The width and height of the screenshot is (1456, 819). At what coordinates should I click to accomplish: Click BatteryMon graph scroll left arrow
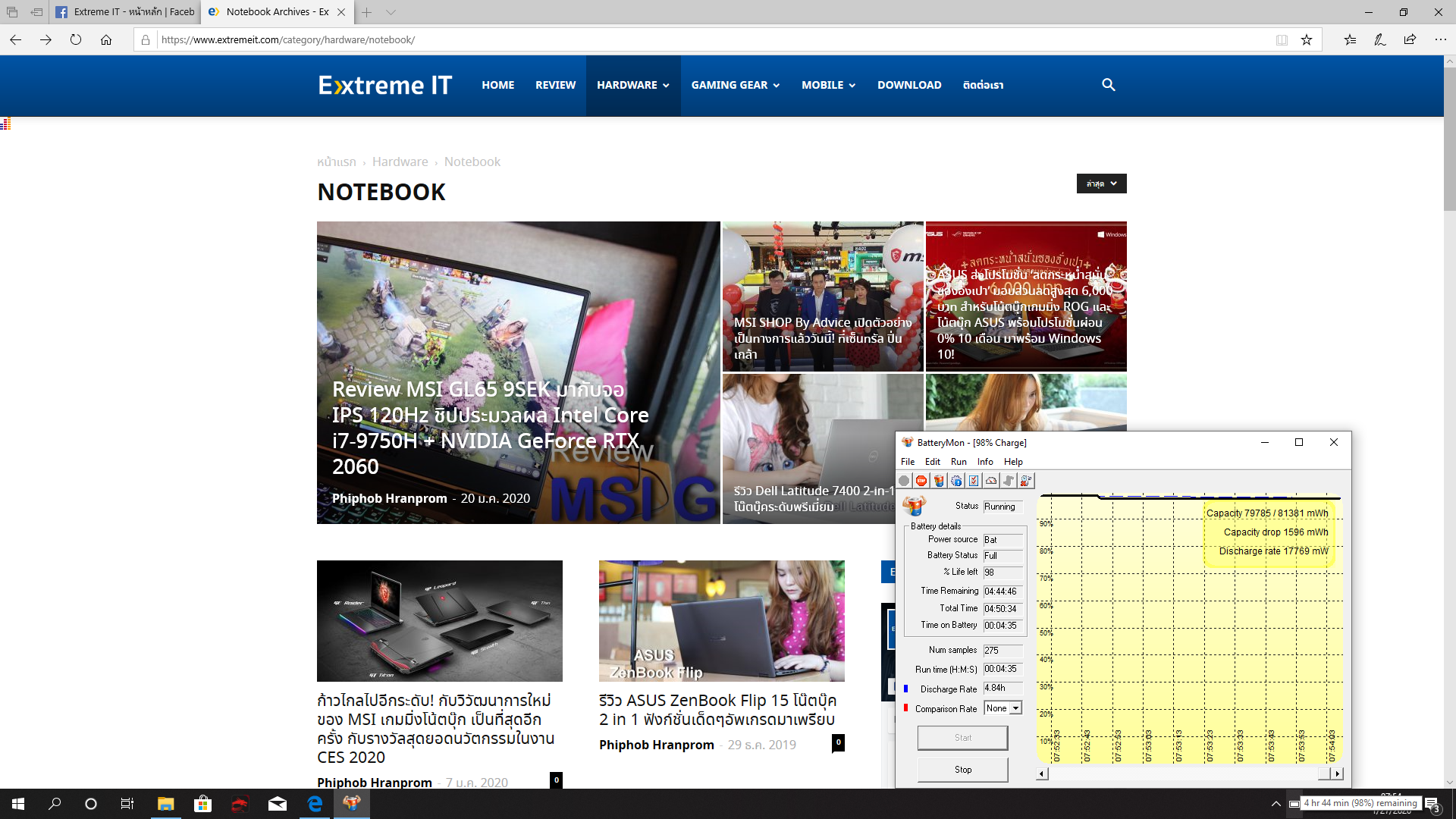[1043, 773]
